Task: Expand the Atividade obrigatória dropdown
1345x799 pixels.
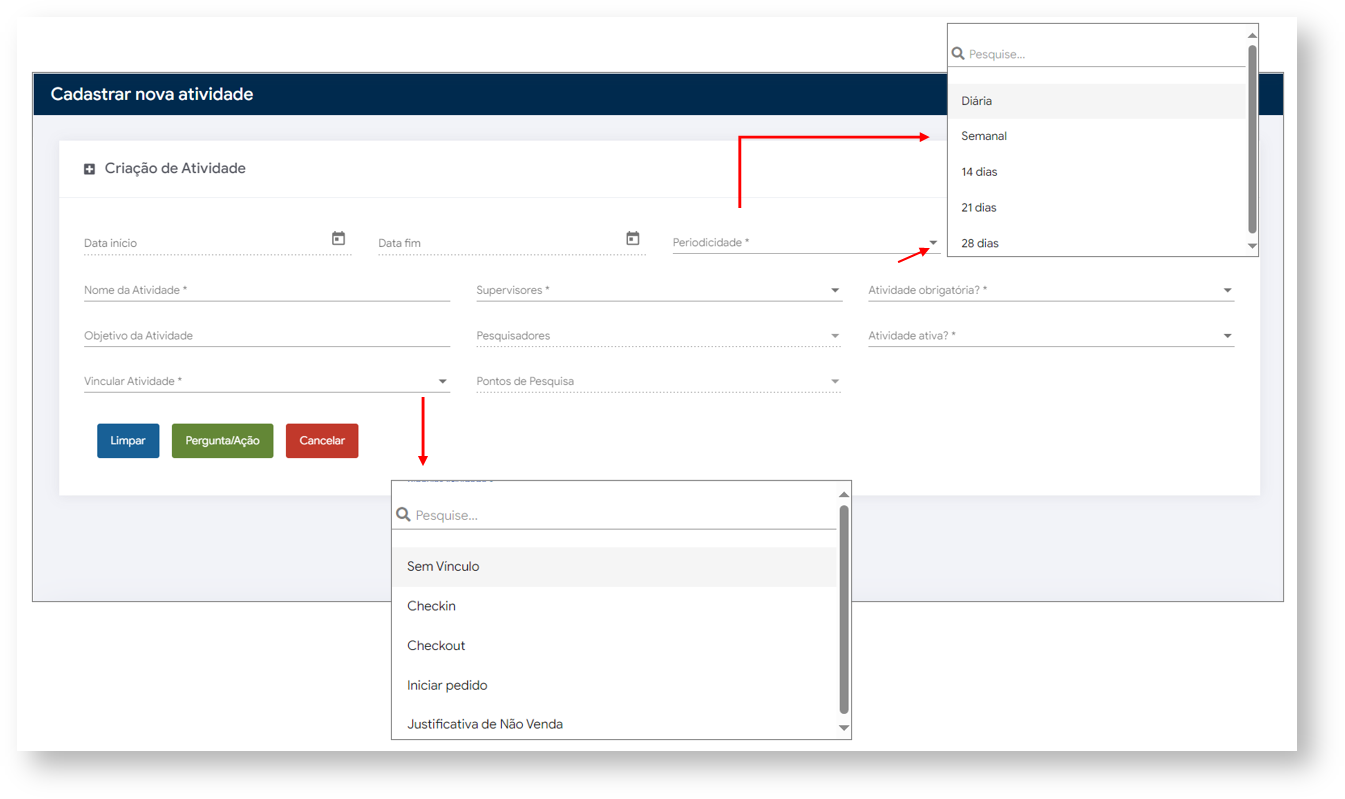Action: (1227, 291)
